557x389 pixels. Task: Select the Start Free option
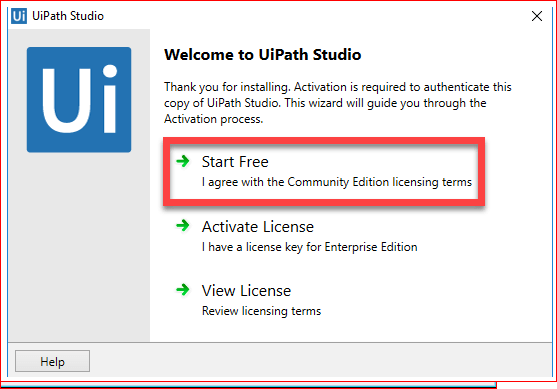324,171
